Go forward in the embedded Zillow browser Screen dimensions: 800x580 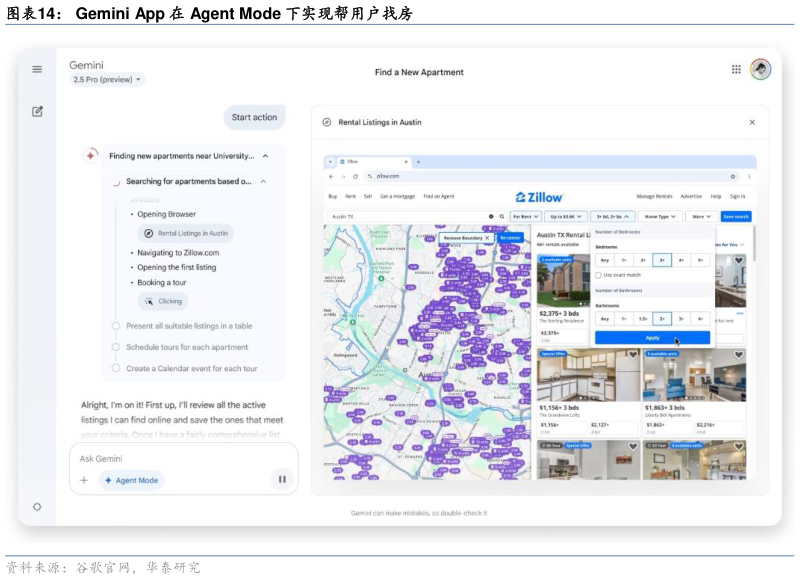(343, 176)
